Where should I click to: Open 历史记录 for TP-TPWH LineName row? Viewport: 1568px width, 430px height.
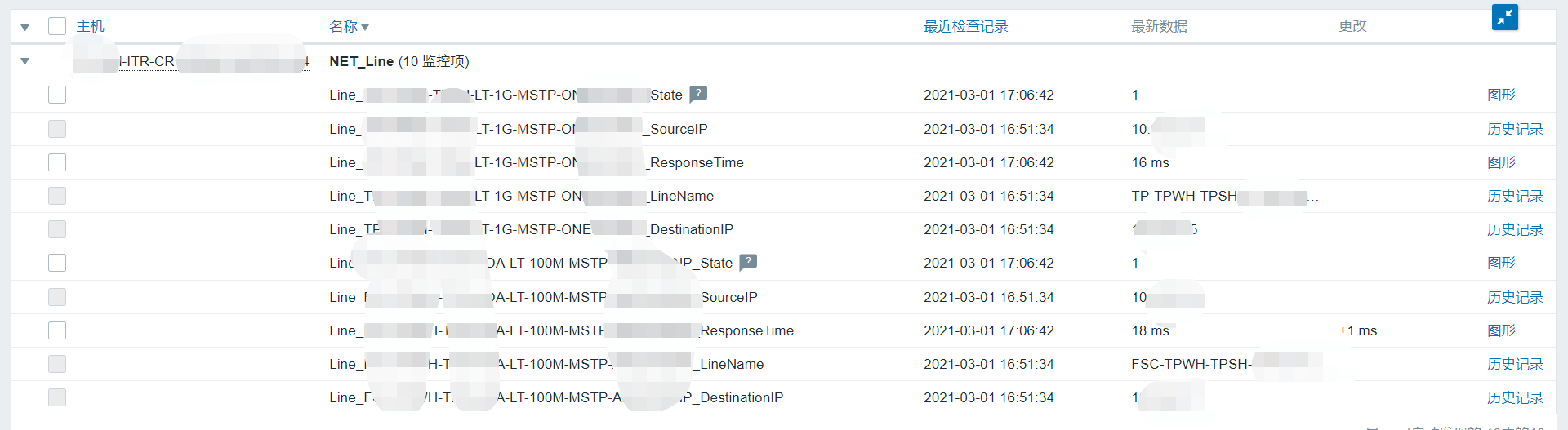tap(1515, 196)
